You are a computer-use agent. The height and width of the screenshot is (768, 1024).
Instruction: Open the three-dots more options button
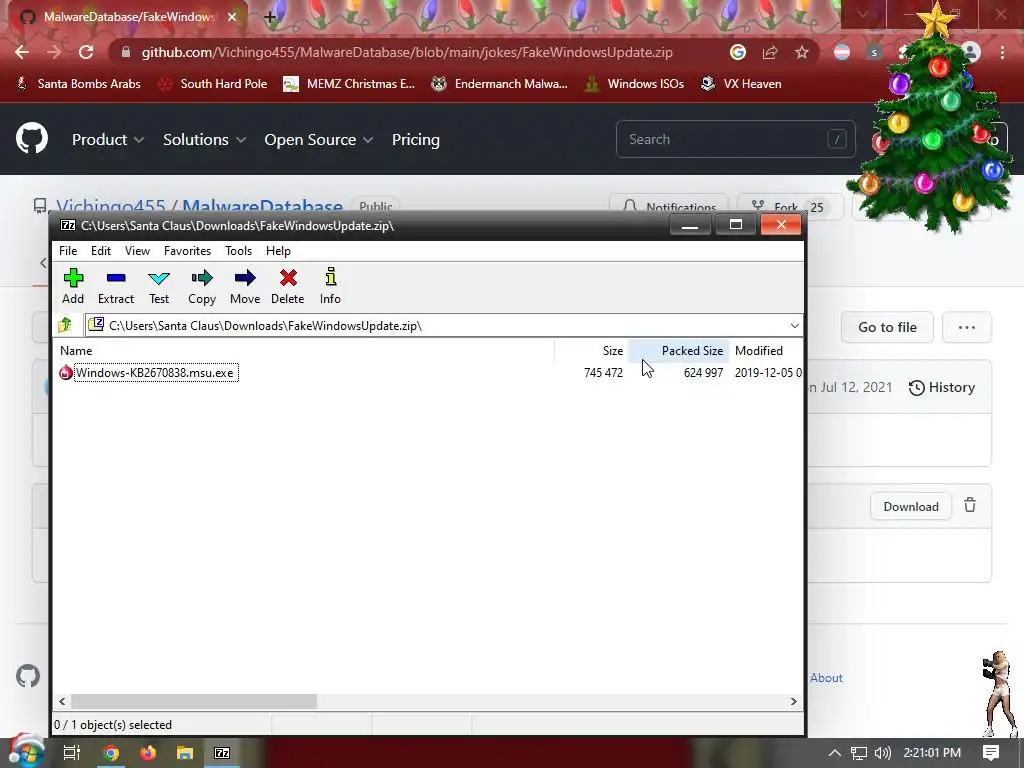point(967,327)
